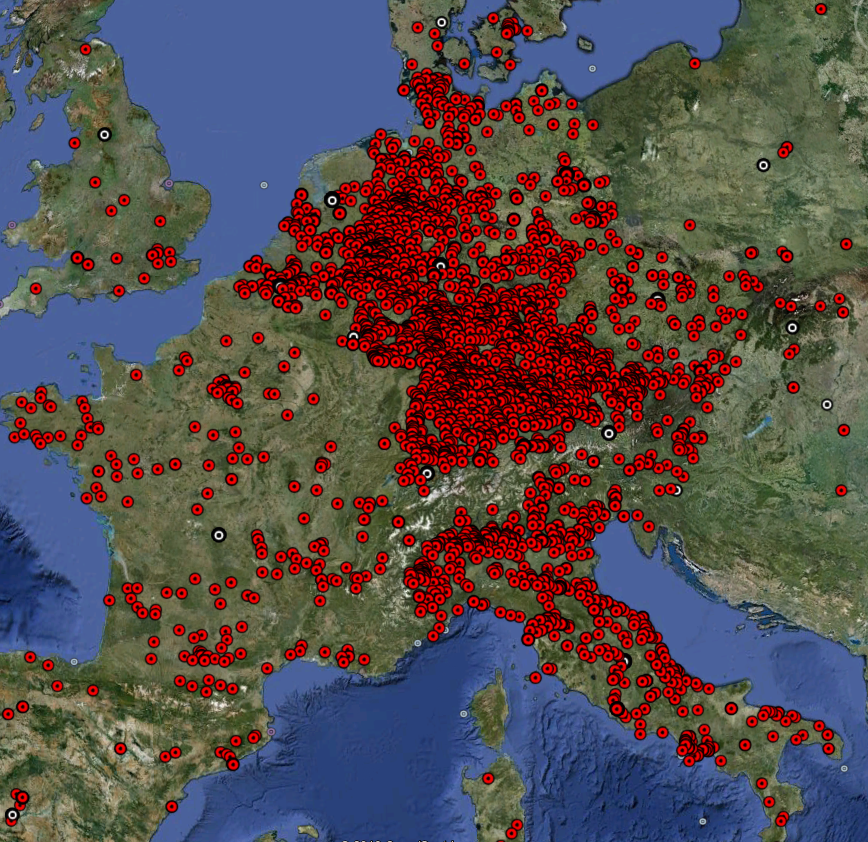Screen dimensions: 868x842
Task: Select the red marker on Sardinia
Action: pos(488,779)
